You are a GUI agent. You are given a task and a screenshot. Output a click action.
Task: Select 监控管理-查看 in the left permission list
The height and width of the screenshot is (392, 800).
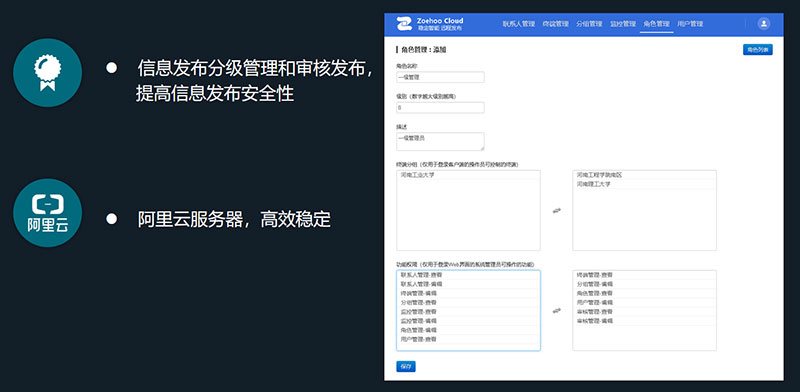(x=468, y=312)
